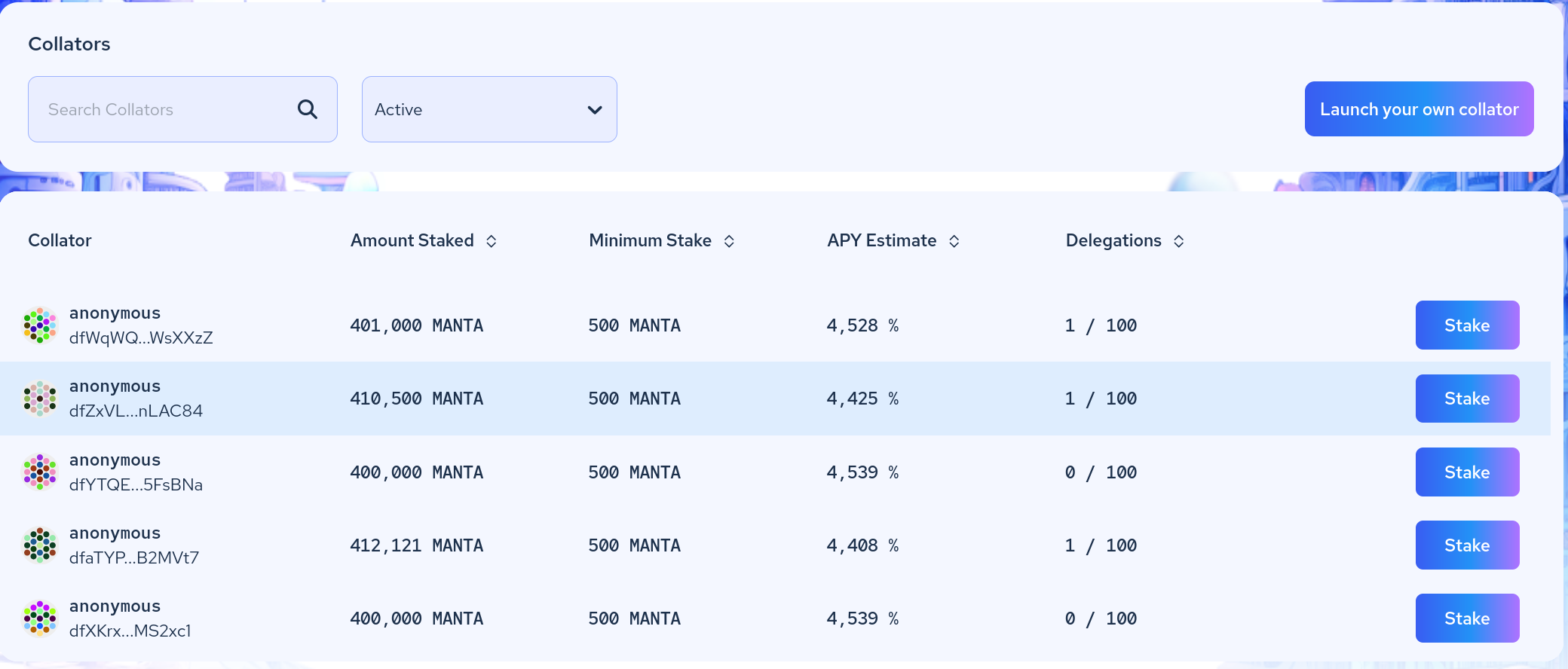Click identicon avatar for collator dfaTYP...B2MVt7
The width and height of the screenshot is (1568, 669).
point(40,545)
